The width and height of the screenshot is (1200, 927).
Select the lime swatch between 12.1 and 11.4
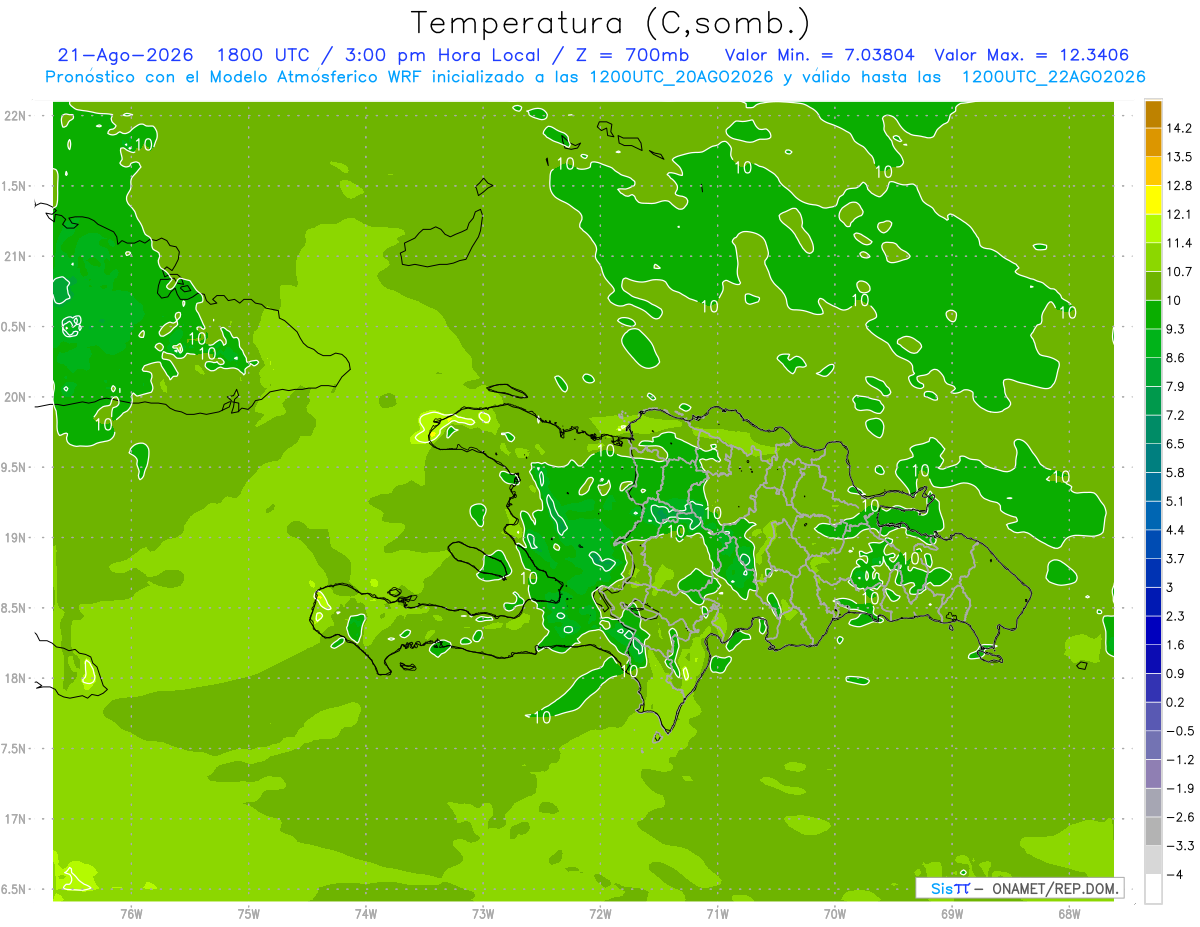coord(1153,229)
